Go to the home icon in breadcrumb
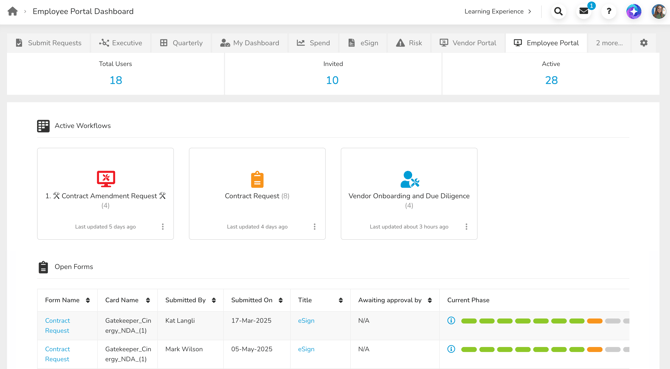Viewport: 670px width, 369px height. [13, 11]
